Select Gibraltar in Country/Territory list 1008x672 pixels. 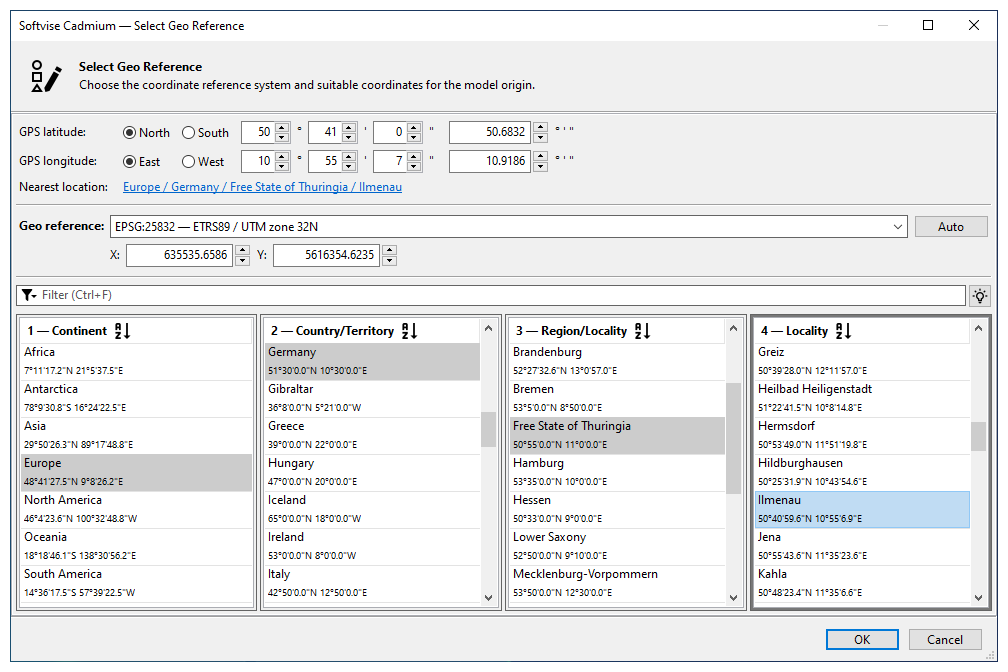372,398
